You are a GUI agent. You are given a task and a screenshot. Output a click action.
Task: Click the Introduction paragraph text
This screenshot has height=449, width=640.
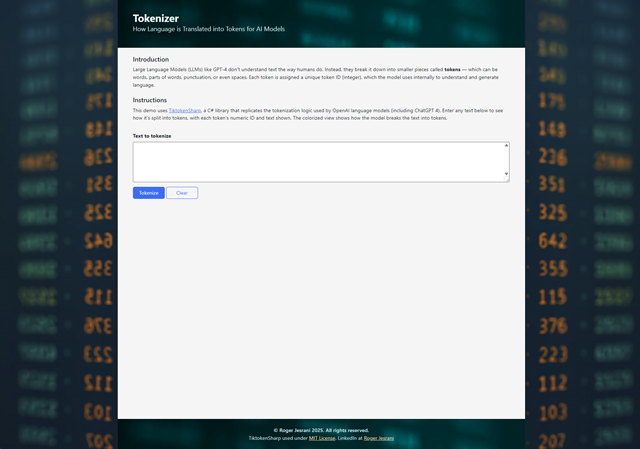(300, 77)
